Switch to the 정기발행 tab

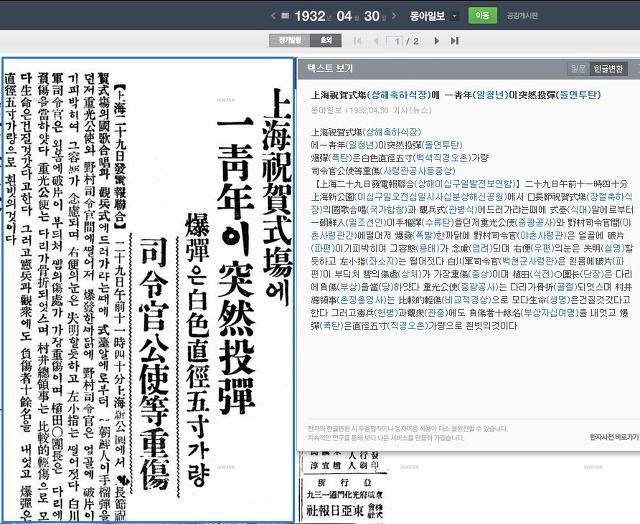pyautogui.click(x=290, y=40)
